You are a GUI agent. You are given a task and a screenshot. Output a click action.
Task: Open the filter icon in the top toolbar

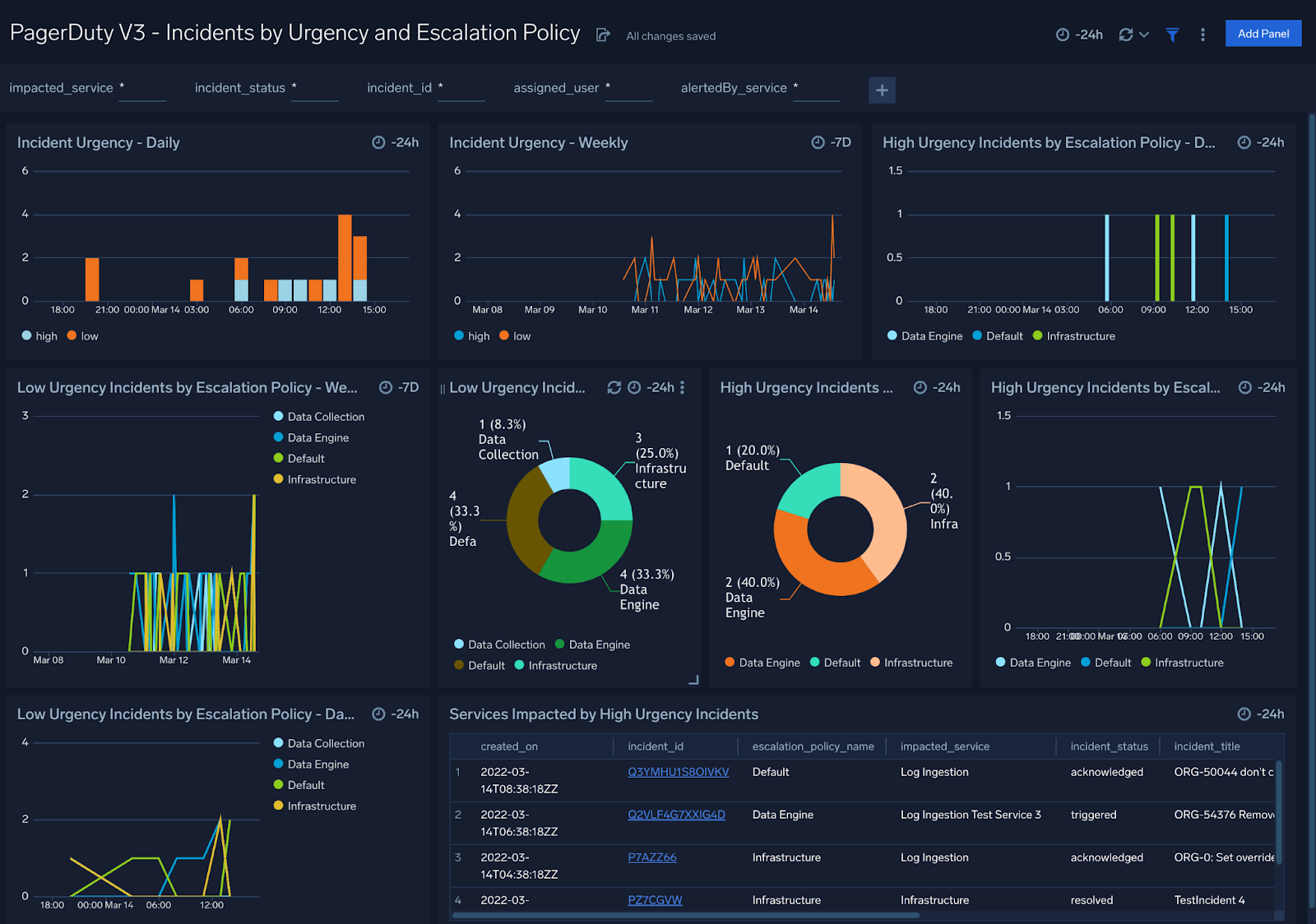(1171, 34)
